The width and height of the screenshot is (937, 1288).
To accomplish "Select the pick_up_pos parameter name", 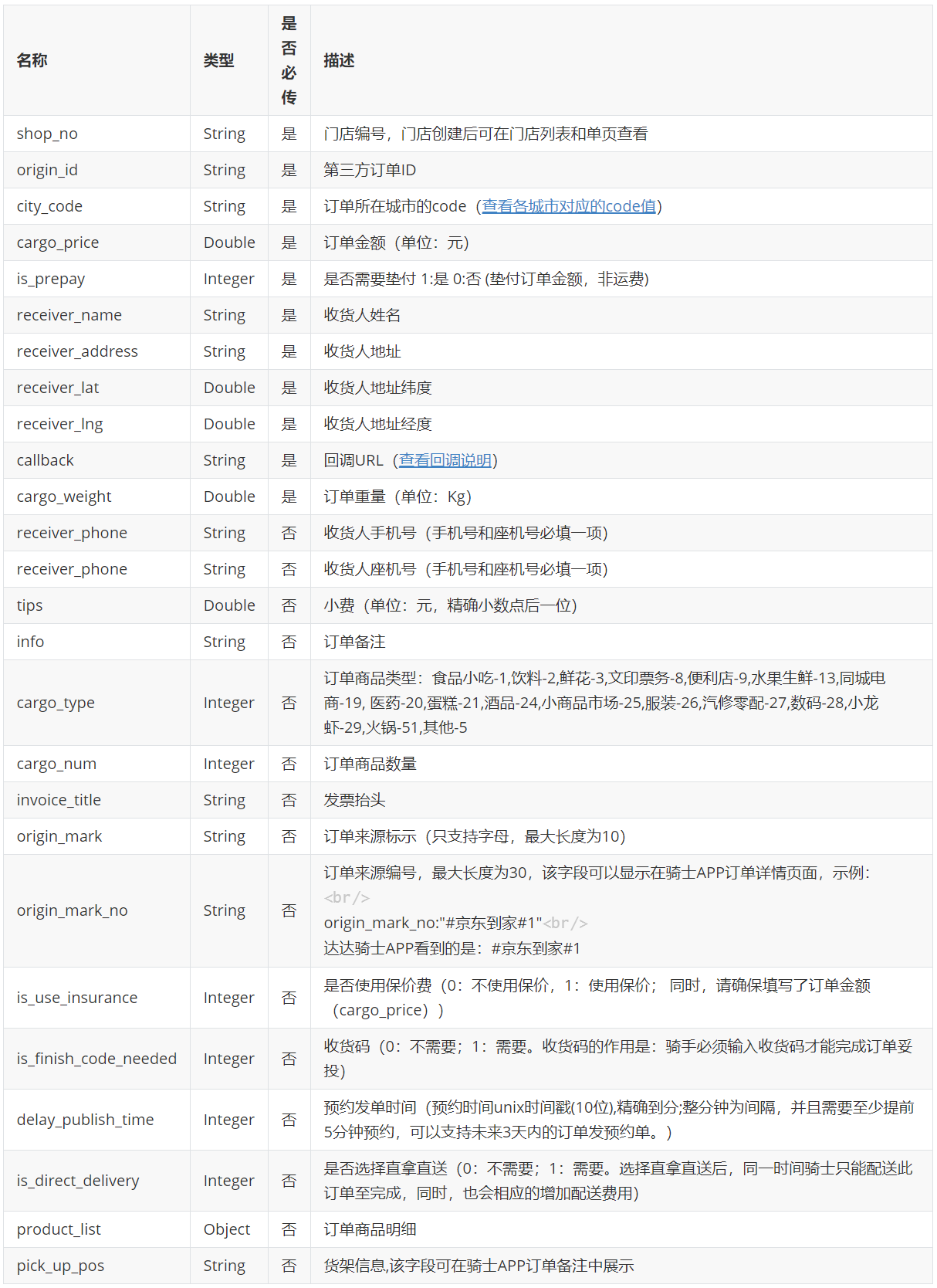I will pyautogui.click(x=60, y=1266).
